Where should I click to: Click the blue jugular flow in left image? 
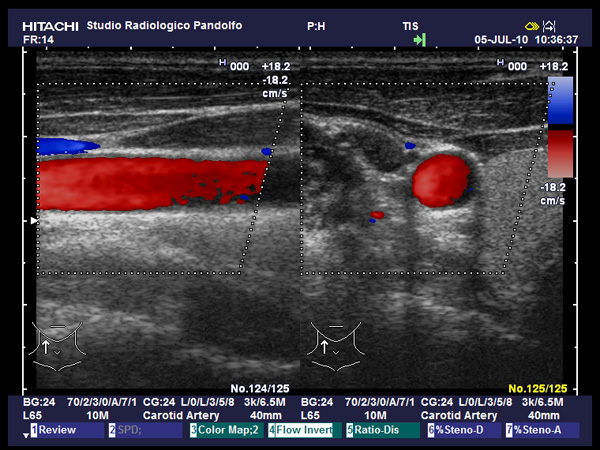pos(67,146)
